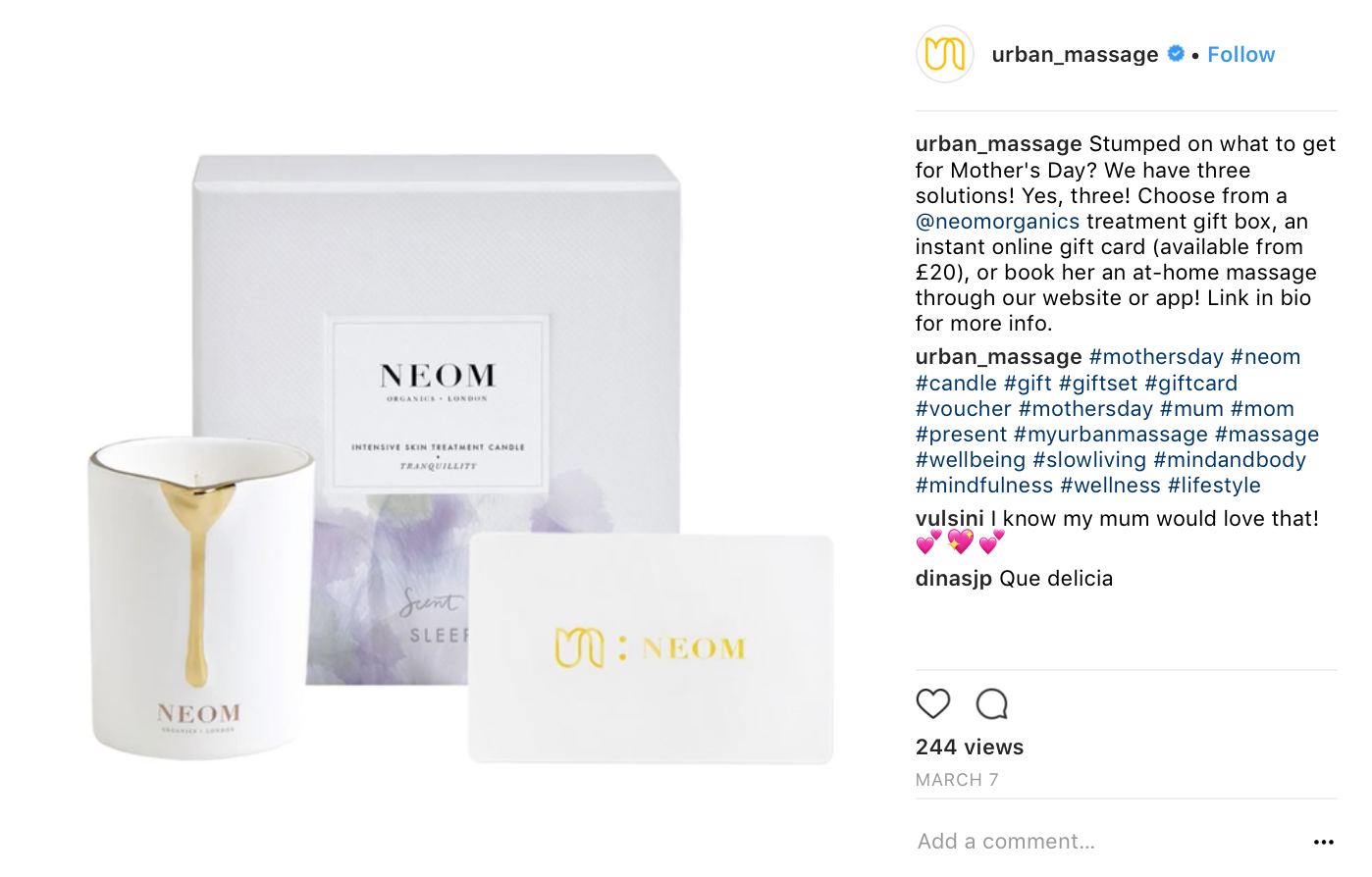The image size is (1372, 877).
Task: Open the #myurbanmassage hashtag
Action: tap(1110, 435)
